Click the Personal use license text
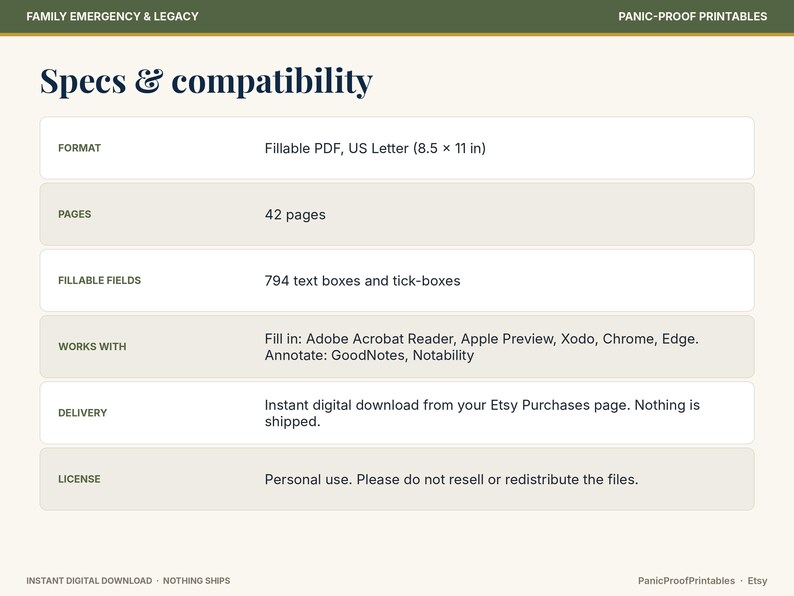This screenshot has height=596, width=794. point(451,480)
